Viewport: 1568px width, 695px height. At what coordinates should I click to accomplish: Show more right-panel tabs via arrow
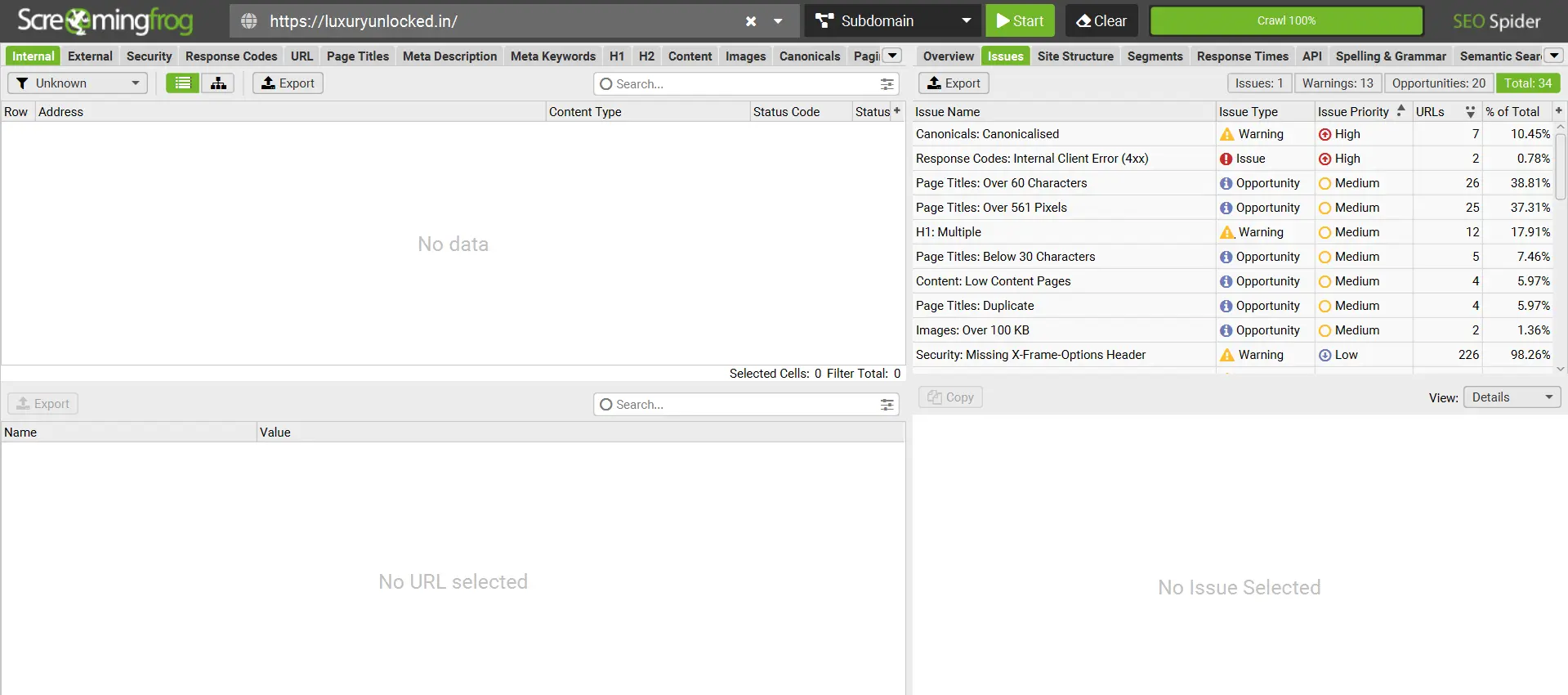tap(1554, 56)
